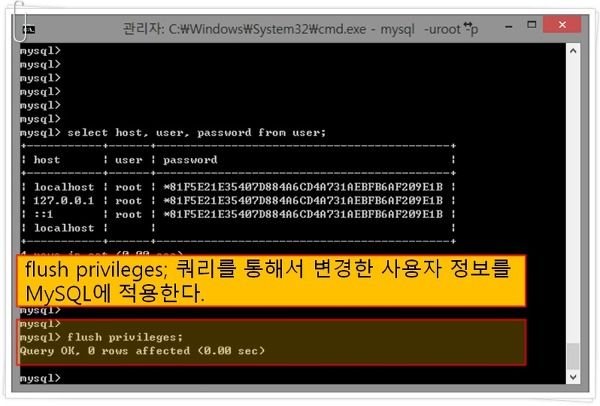Viewport: 600px width, 406px height.
Task: Click the scrollbar down arrow
Action: click(x=573, y=377)
